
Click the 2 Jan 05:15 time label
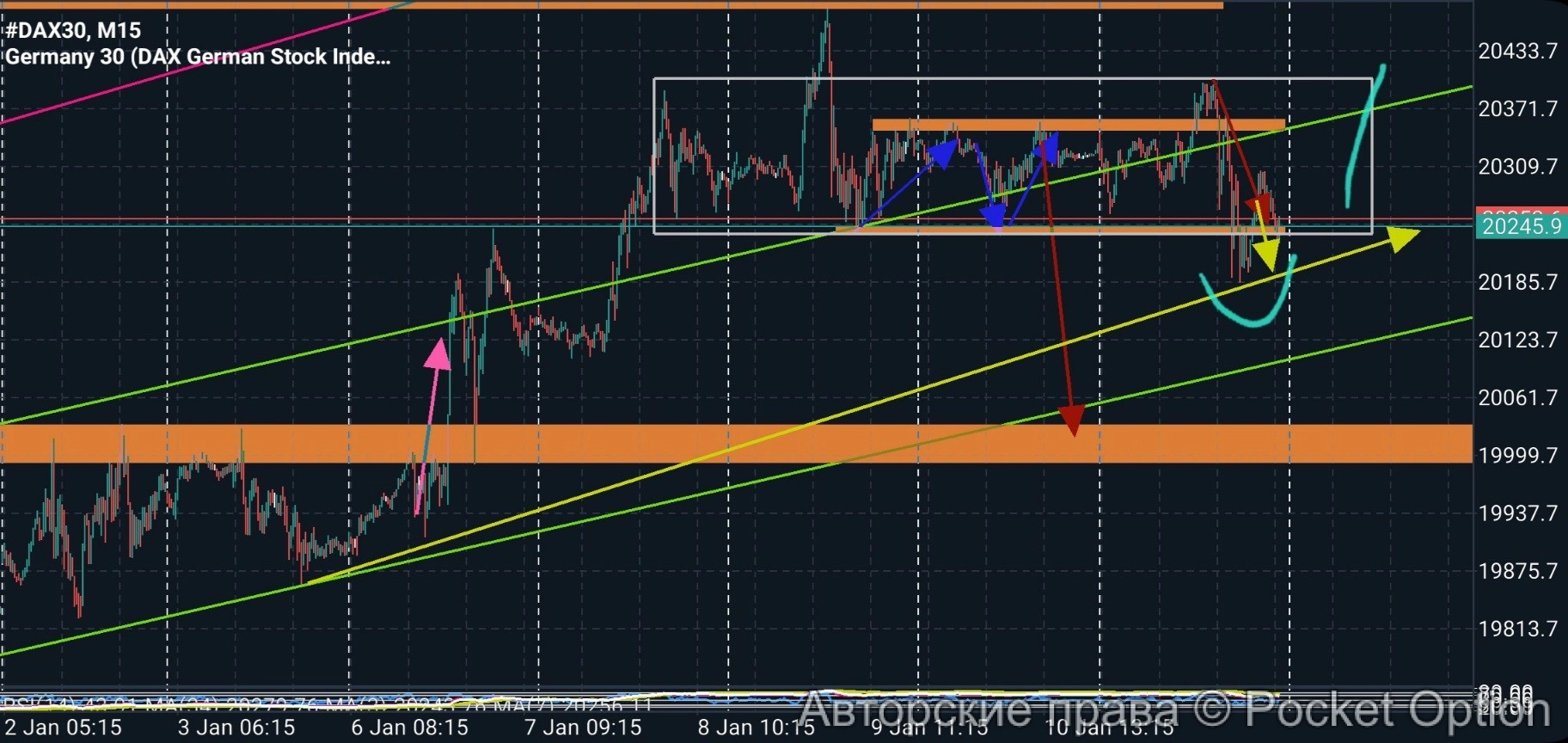[x=63, y=728]
